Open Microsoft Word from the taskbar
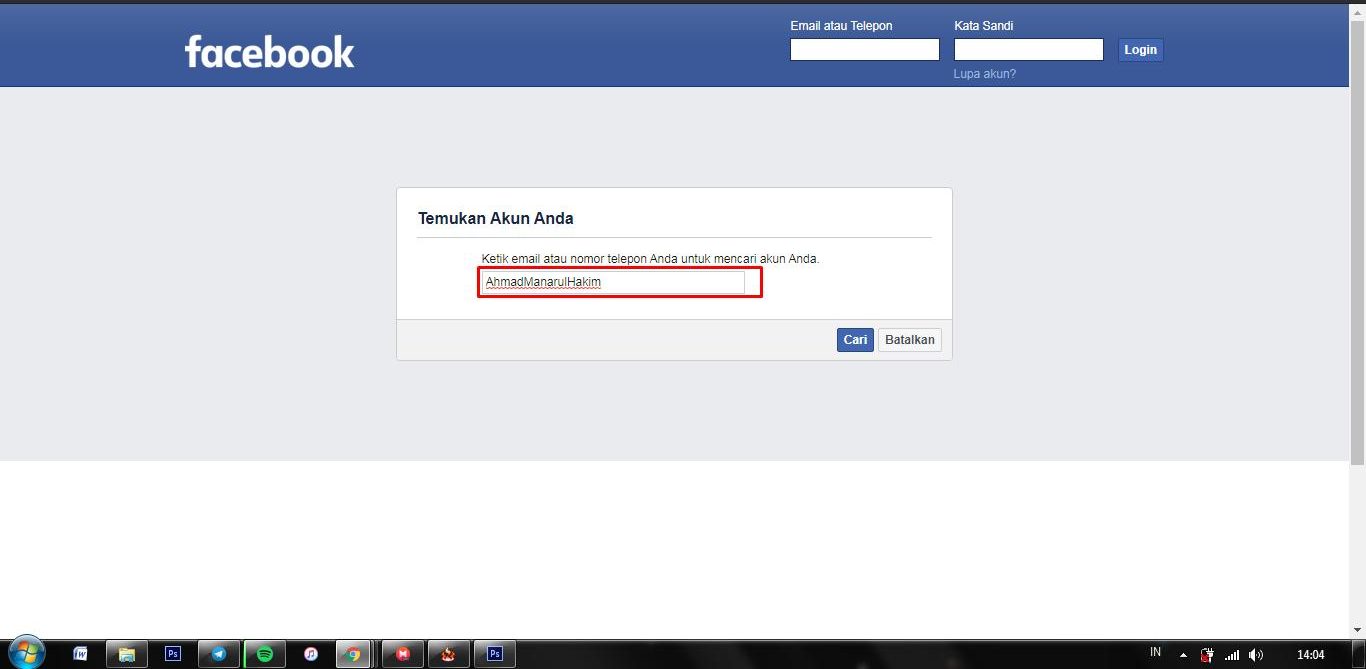Screen dimensions: 1366x669 (81, 654)
